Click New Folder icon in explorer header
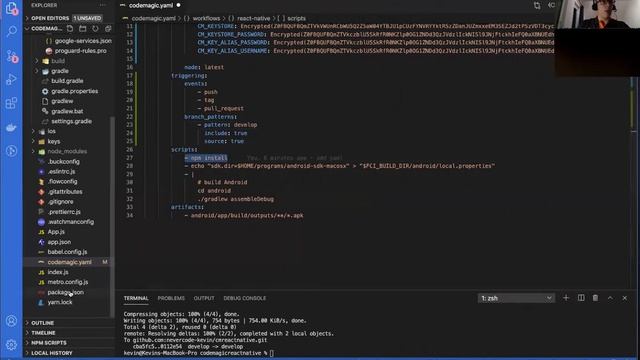Screen dimensions: 640x360 point(83,29)
